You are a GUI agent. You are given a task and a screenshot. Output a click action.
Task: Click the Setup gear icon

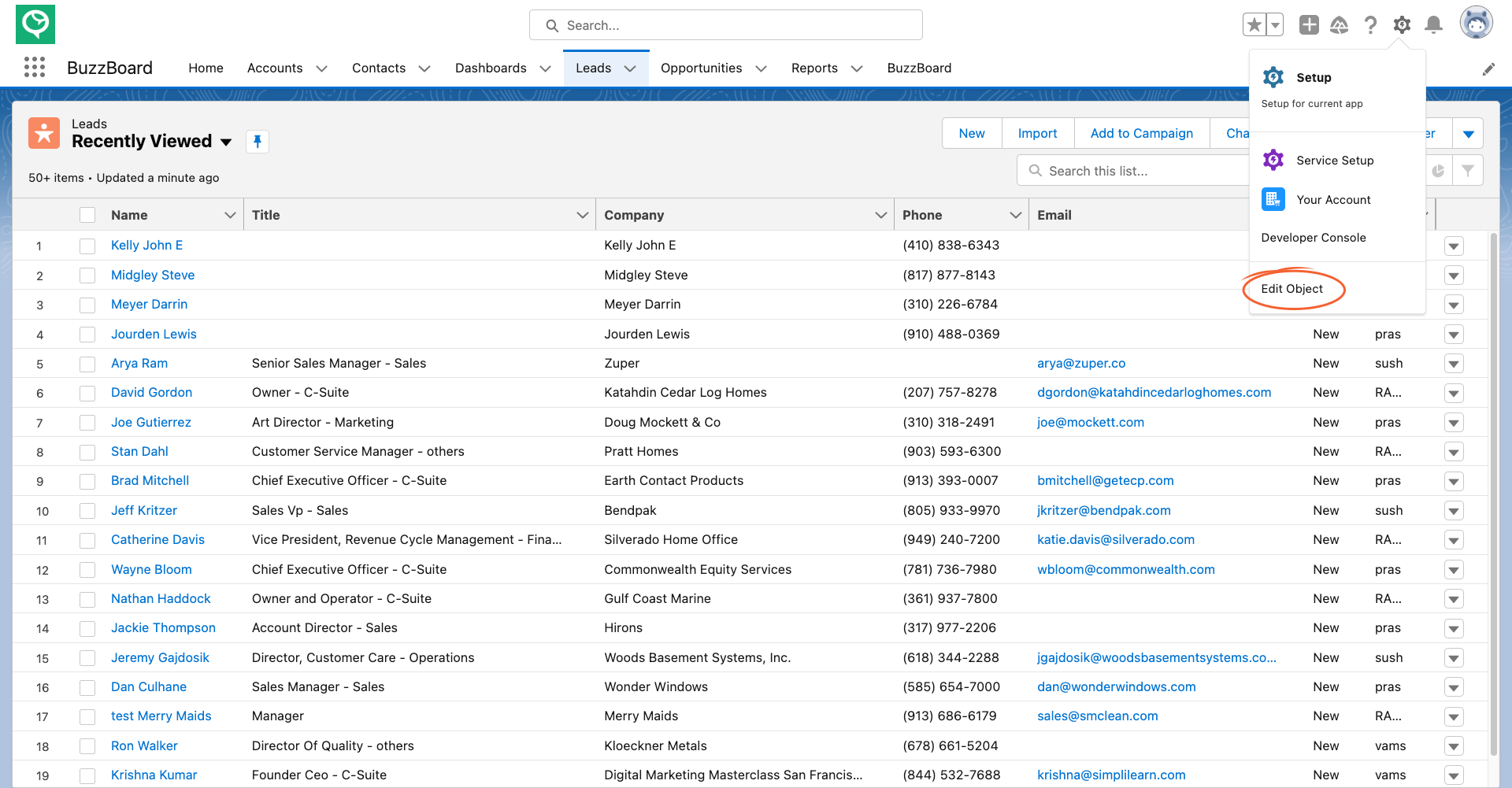(x=1402, y=25)
